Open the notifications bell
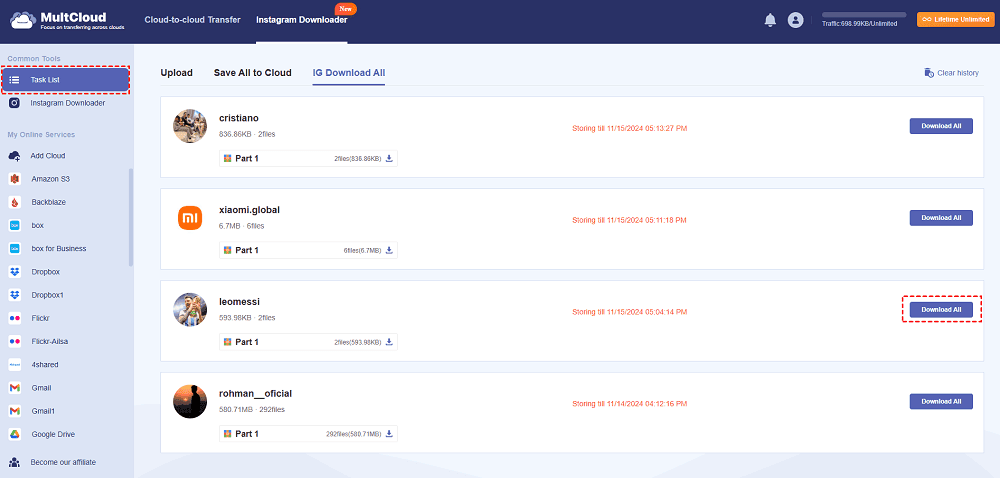 770,20
